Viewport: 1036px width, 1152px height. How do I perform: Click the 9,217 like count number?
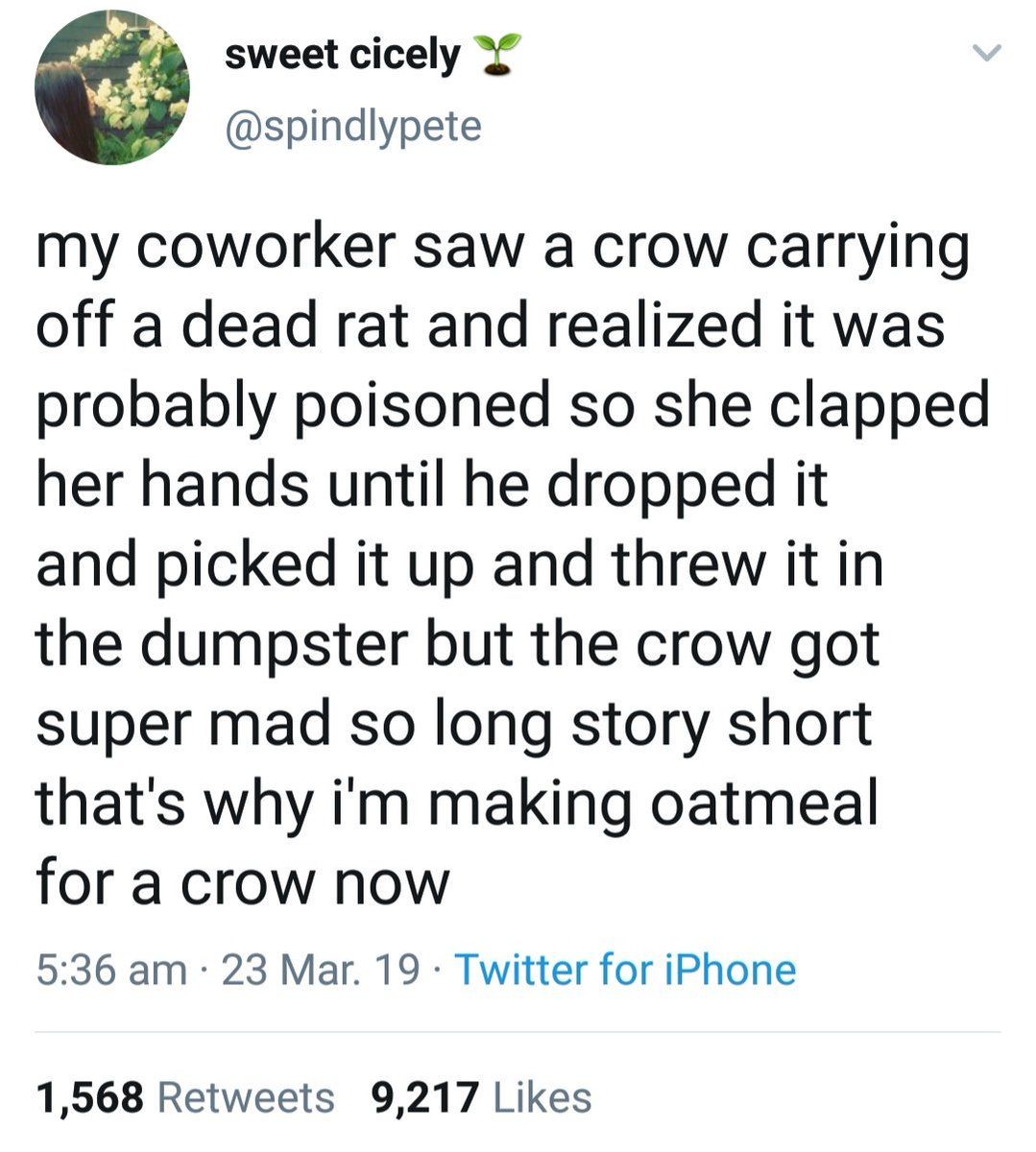pos(425,1097)
